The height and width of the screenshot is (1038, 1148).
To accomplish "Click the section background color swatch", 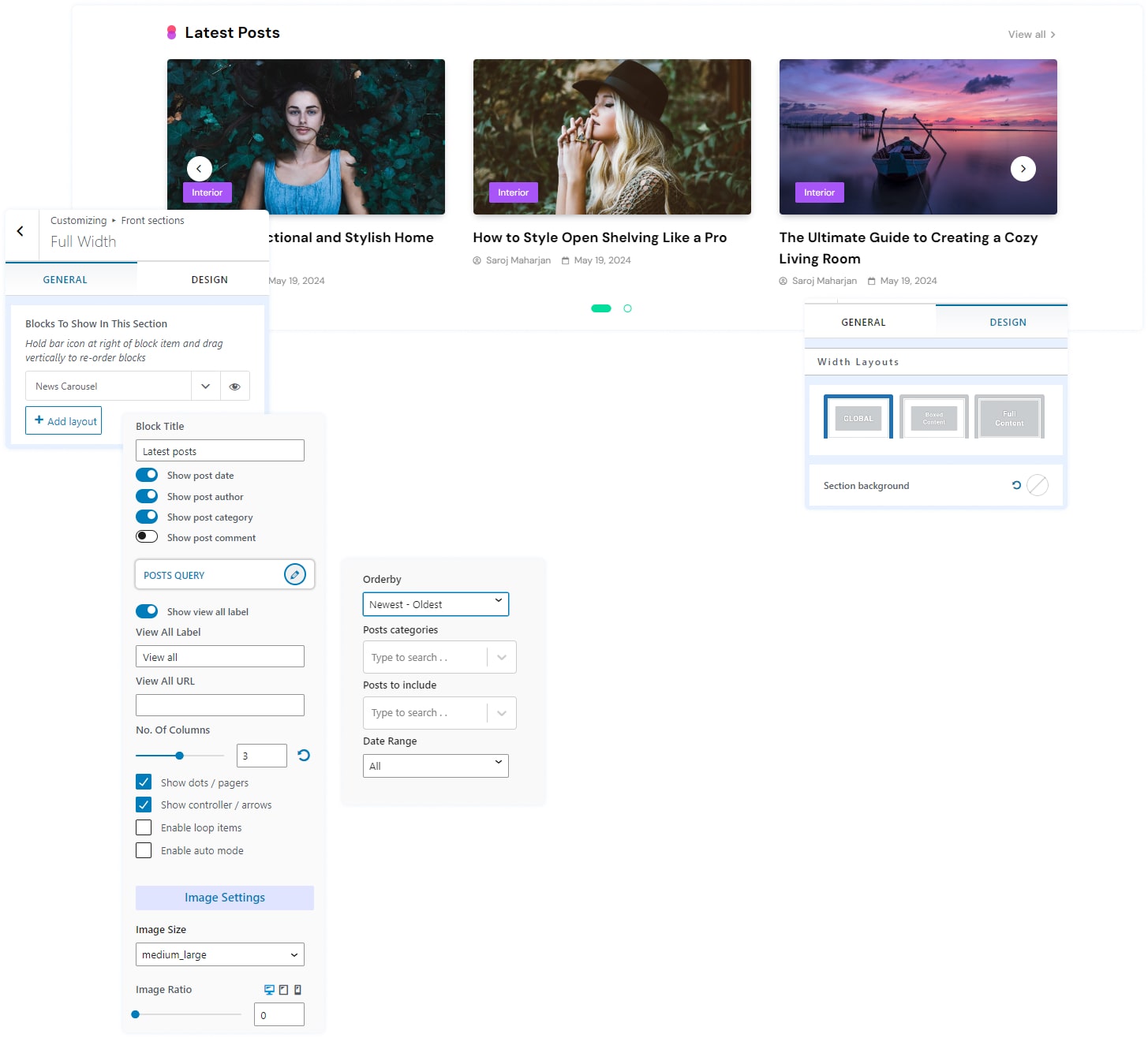I will click(x=1038, y=486).
